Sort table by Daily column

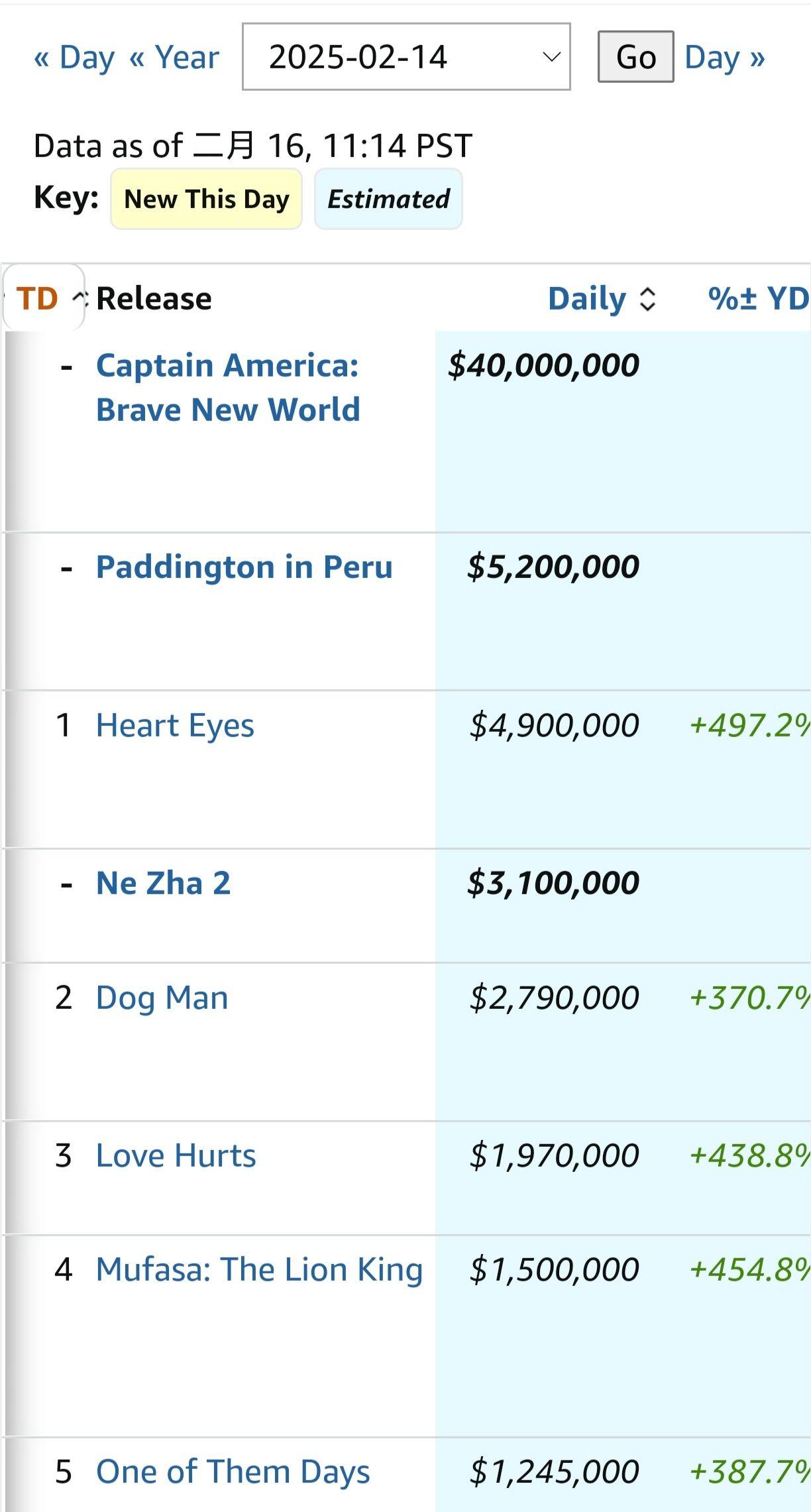tap(602, 299)
